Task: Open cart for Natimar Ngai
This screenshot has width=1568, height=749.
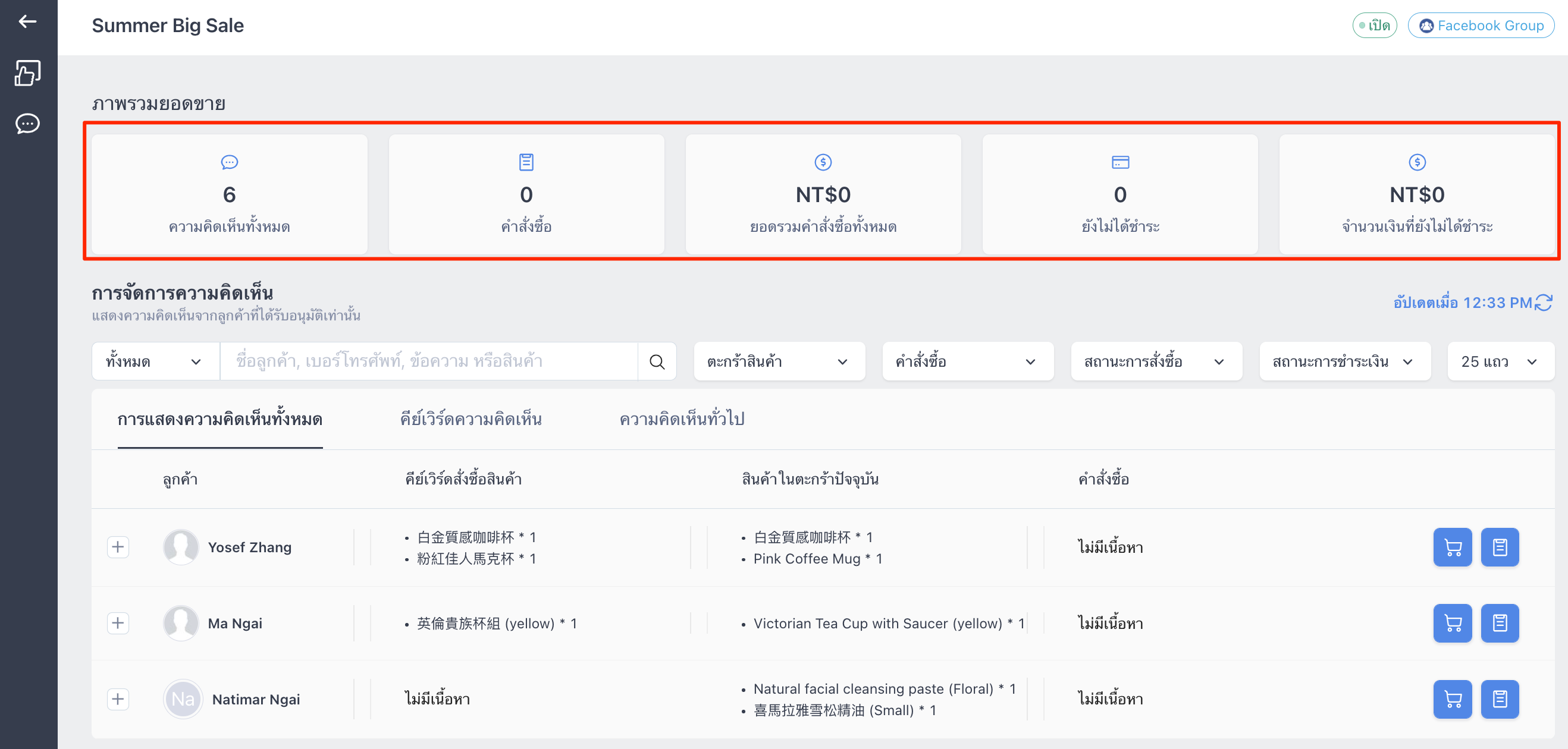Action: (1453, 699)
